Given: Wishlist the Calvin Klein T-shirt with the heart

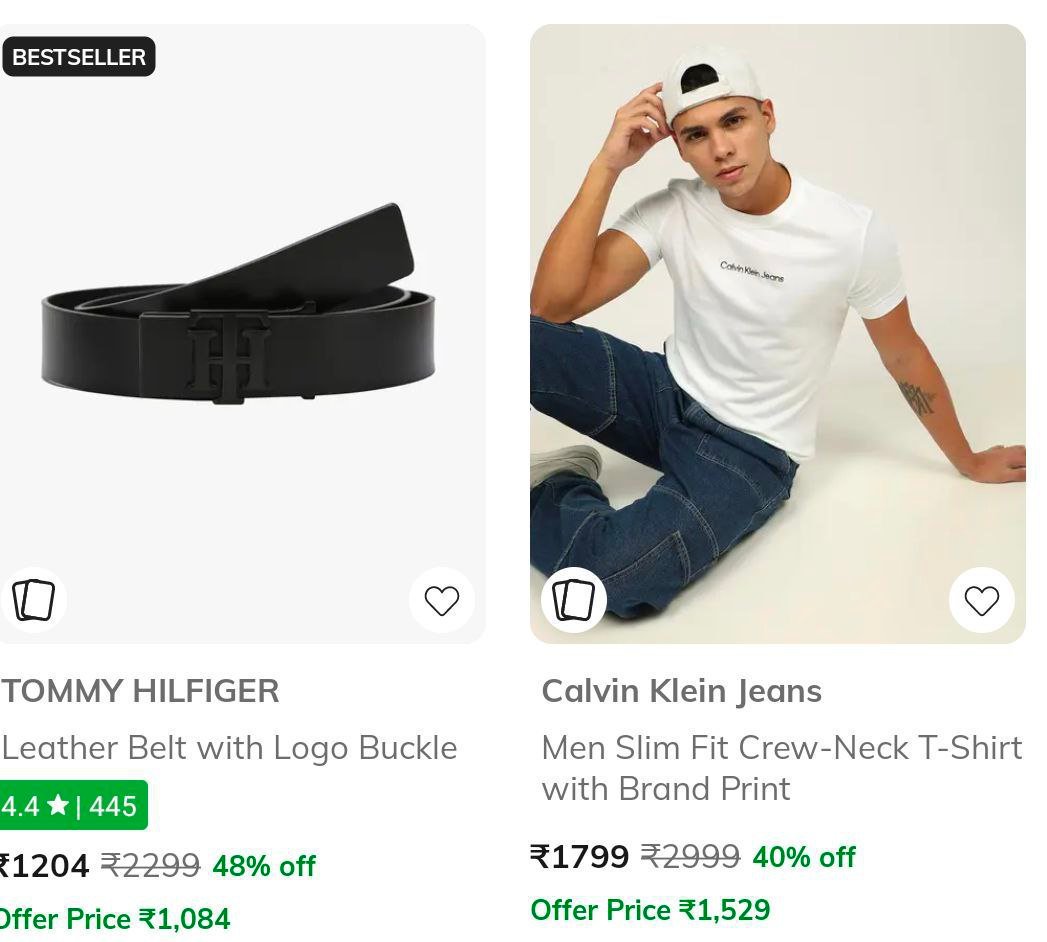Looking at the screenshot, I should point(981,600).
